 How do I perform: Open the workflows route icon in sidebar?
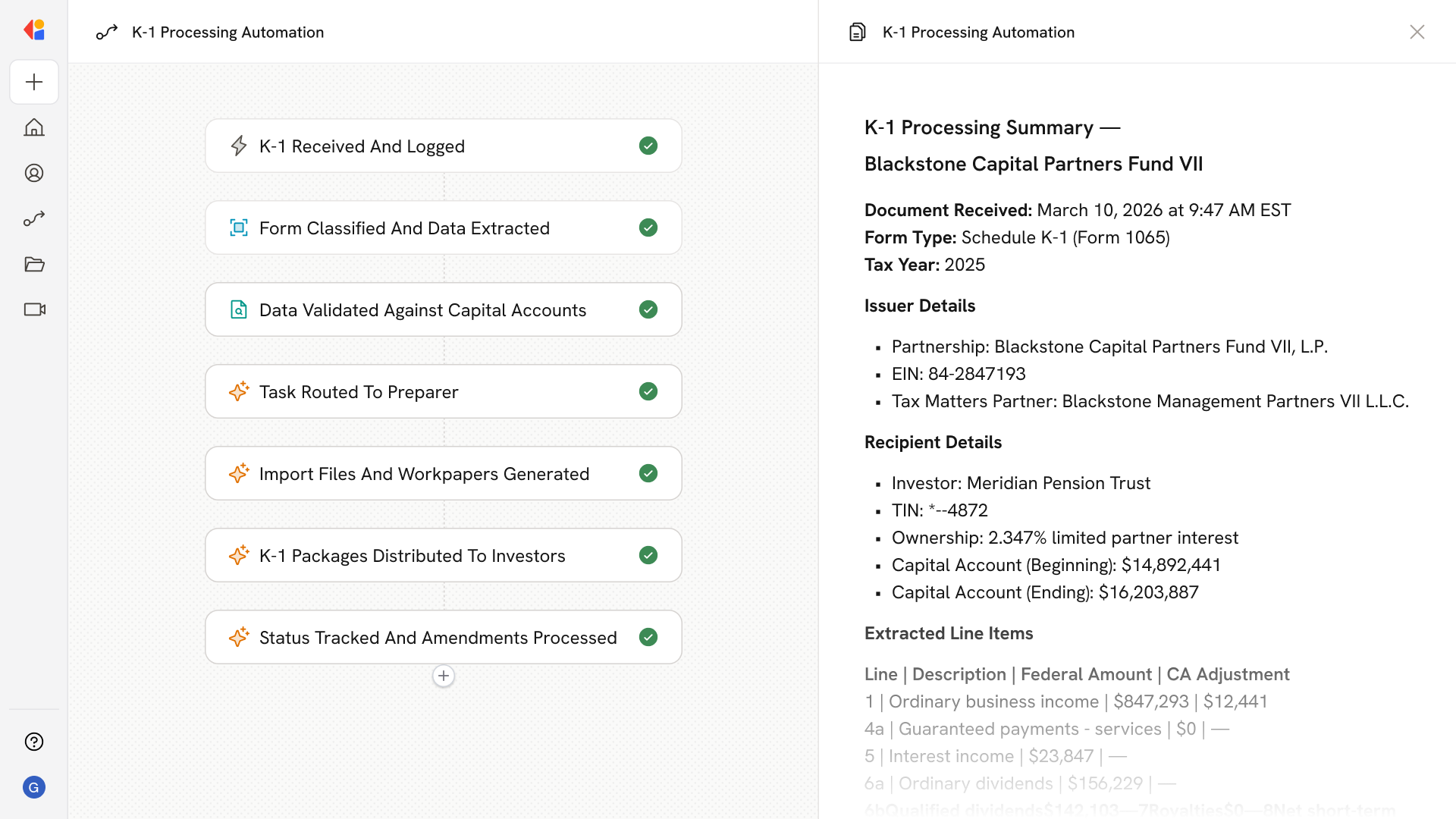click(34, 218)
